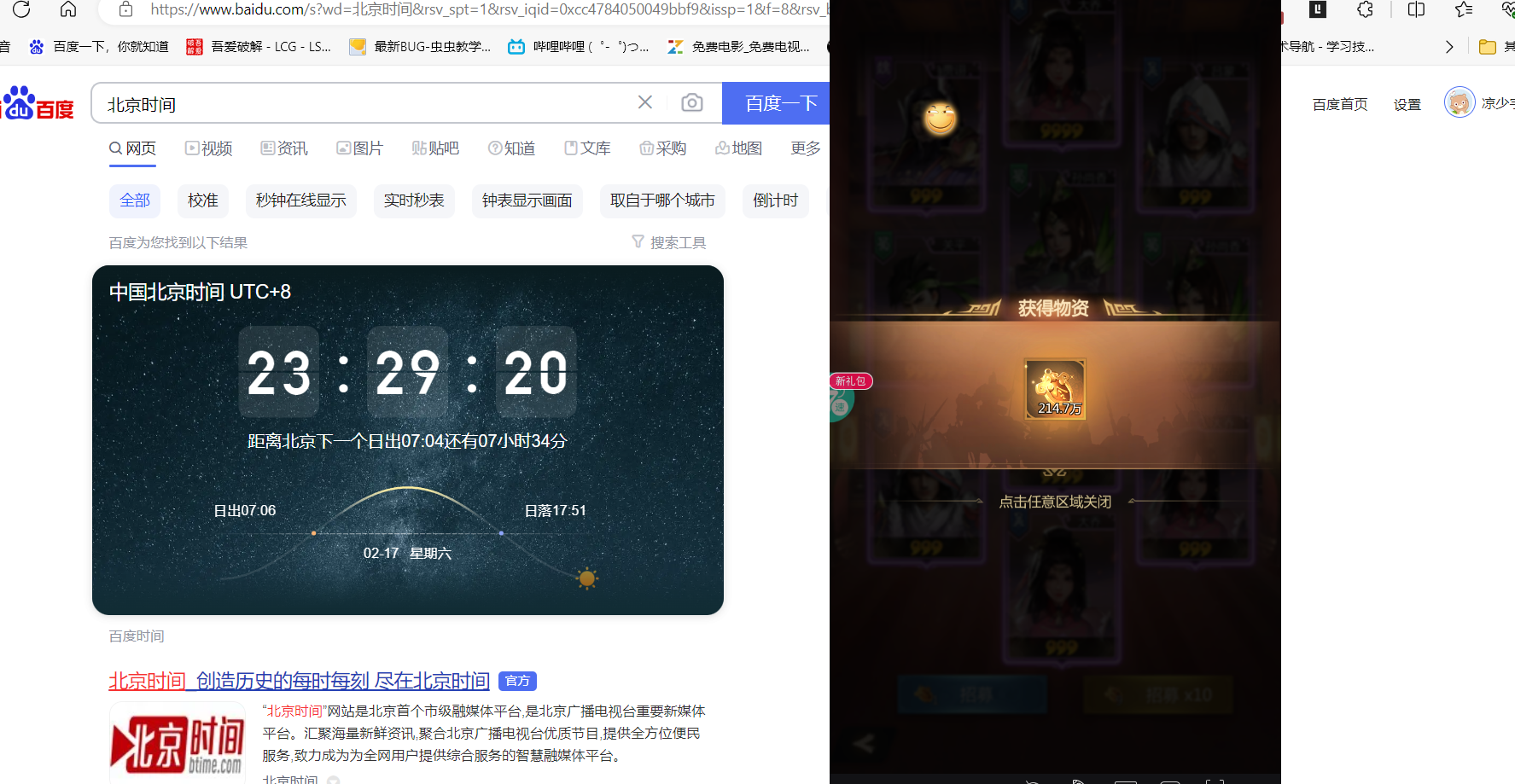Open the 设置 menu on Baidu

pyautogui.click(x=1407, y=104)
